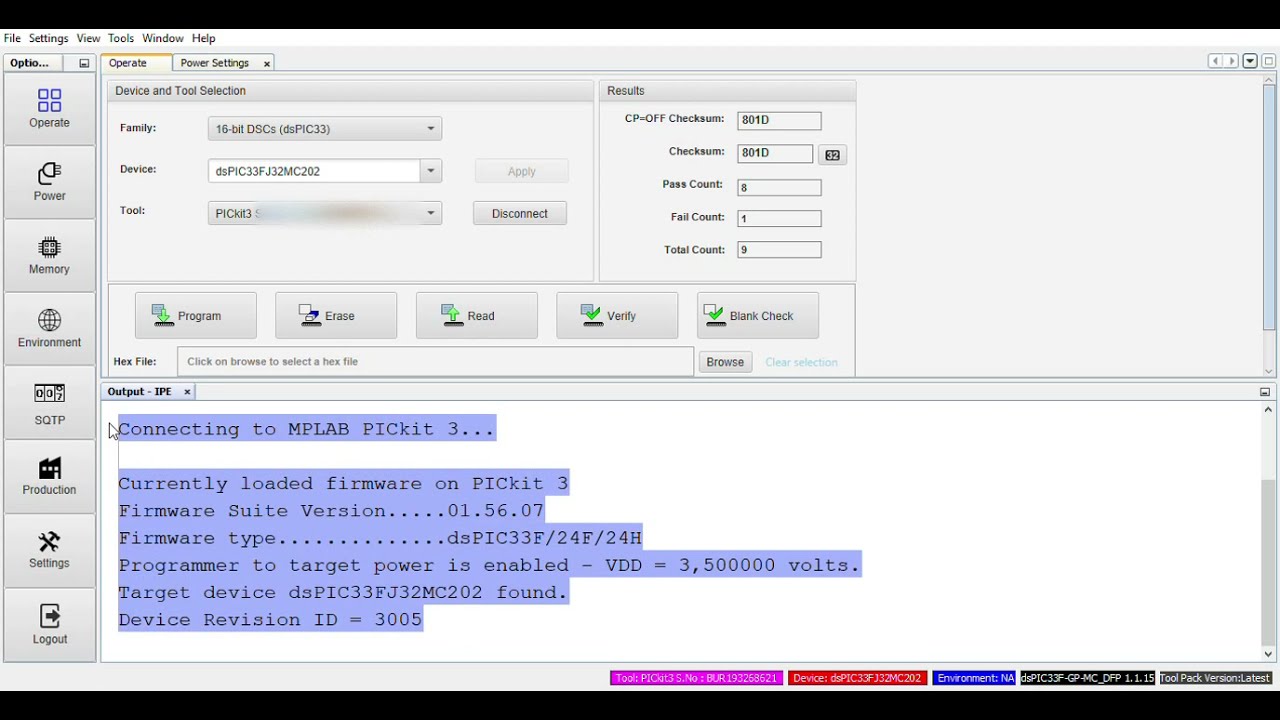Click the Total Count field
1280x720 pixels.
[779, 250]
